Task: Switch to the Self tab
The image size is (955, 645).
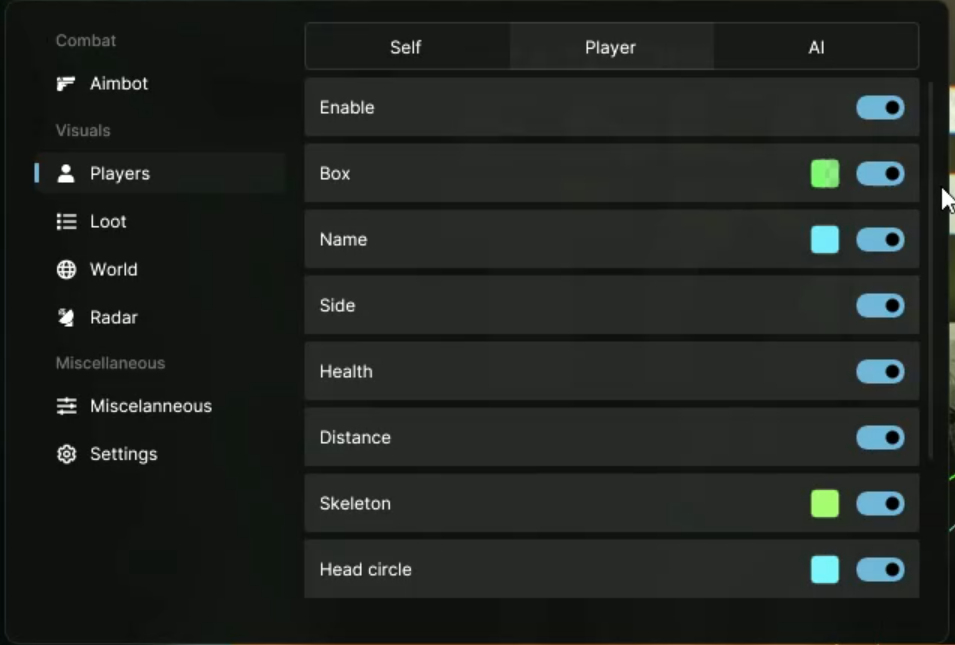Action: click(406, 47)
